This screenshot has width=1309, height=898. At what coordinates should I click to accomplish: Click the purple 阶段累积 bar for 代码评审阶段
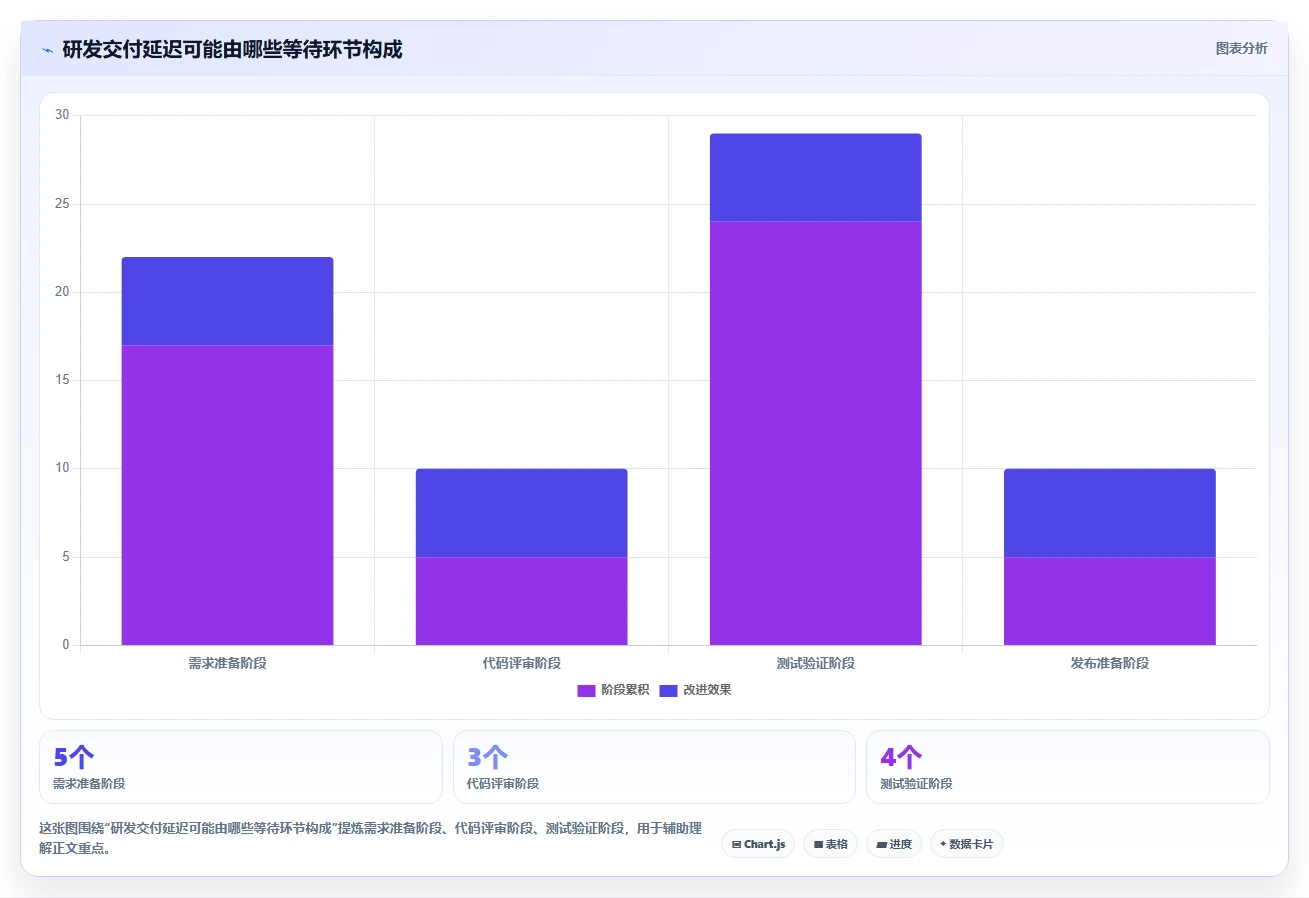pos(521,601)
